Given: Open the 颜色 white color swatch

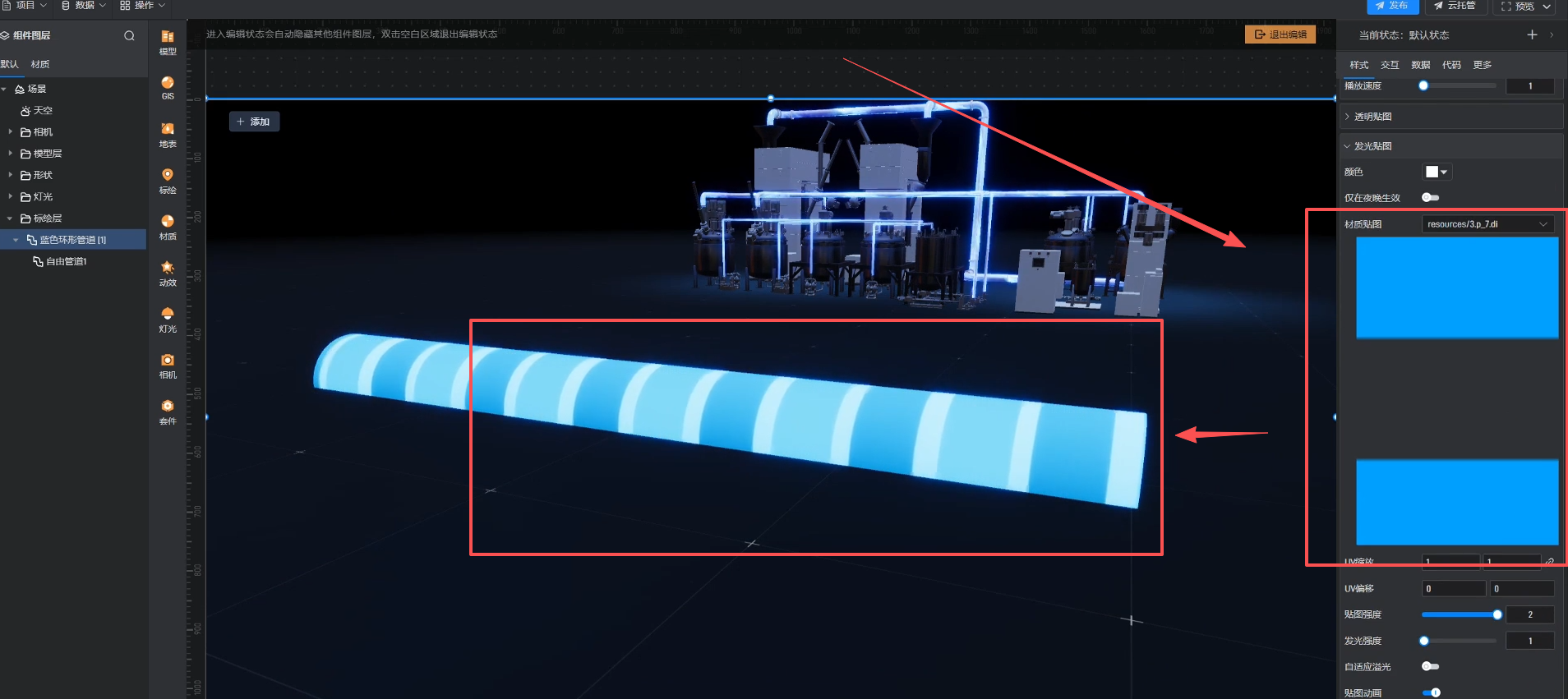Looking at the screenshot, I should (x=1437, y=172).
